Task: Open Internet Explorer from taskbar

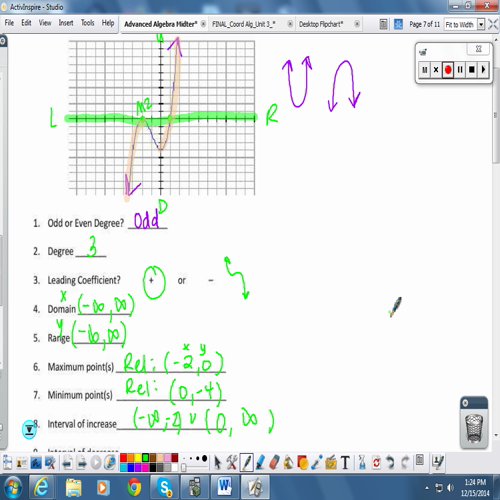Action: point(42,487)
